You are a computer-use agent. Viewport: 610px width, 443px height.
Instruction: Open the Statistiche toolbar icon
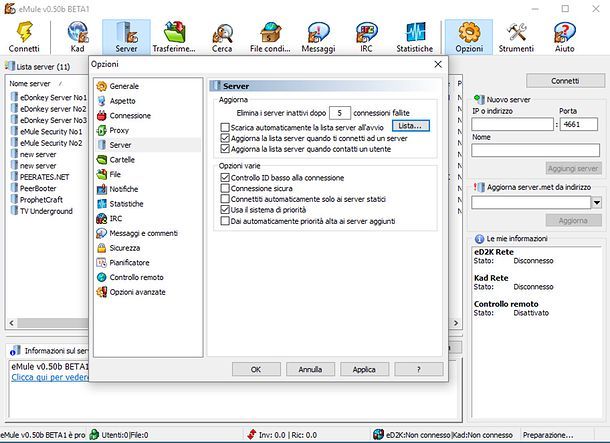(414, 37)
